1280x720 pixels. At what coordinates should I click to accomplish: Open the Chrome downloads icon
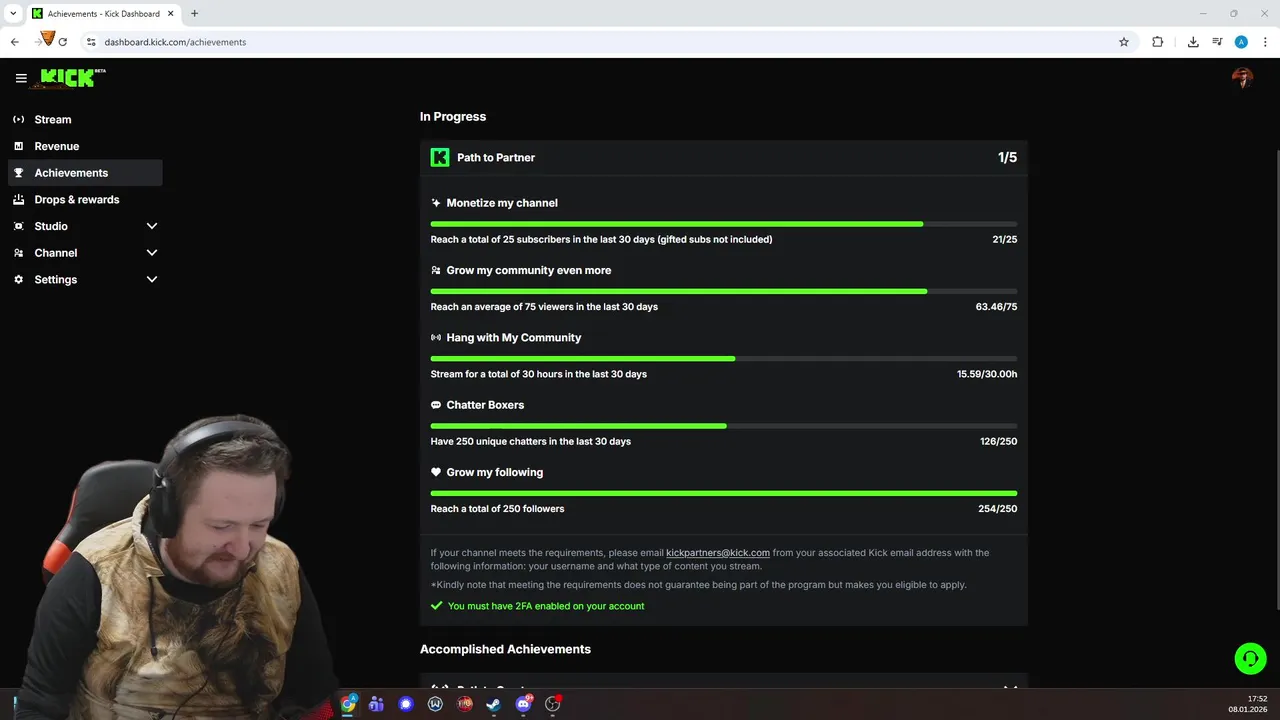pos(1193,42)
